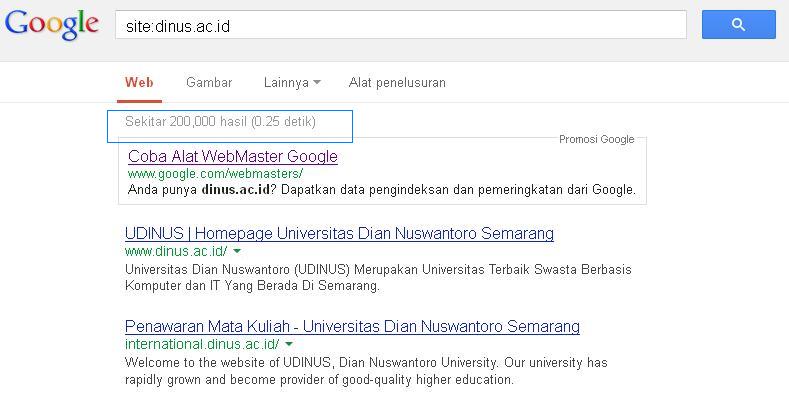Expand the arrow next to www.dinus.ac.id/

[x=237, y=251]
